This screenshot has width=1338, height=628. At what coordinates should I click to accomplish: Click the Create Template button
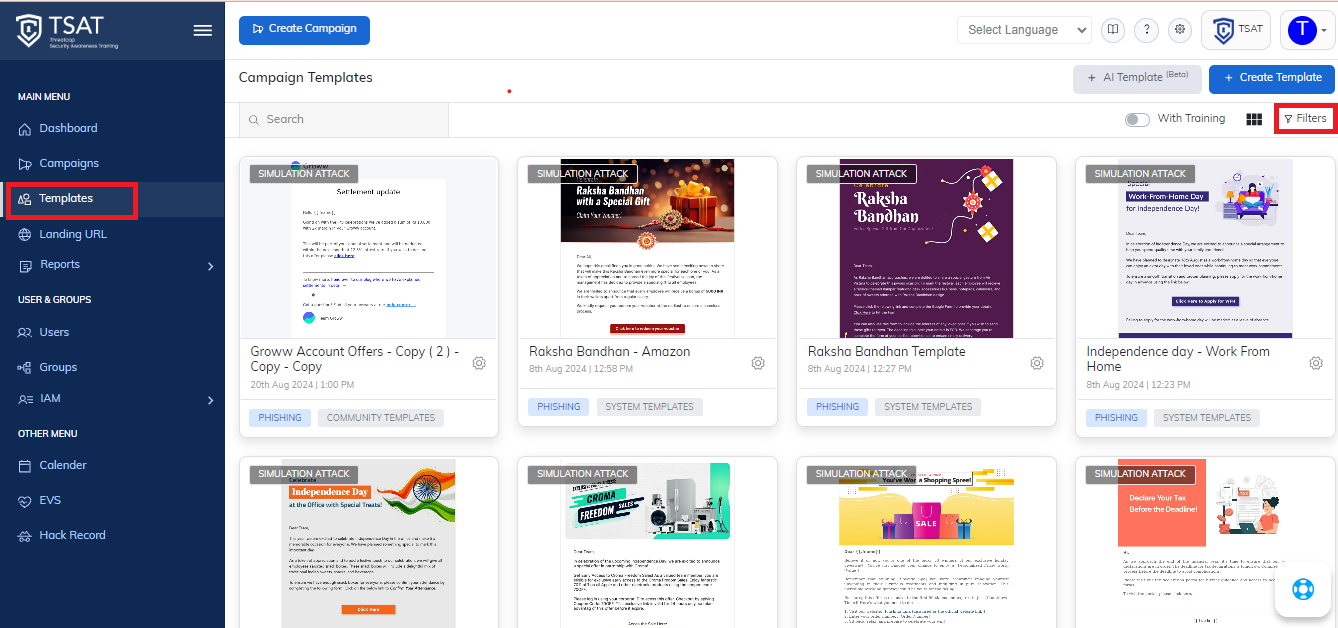point(1273,79)
